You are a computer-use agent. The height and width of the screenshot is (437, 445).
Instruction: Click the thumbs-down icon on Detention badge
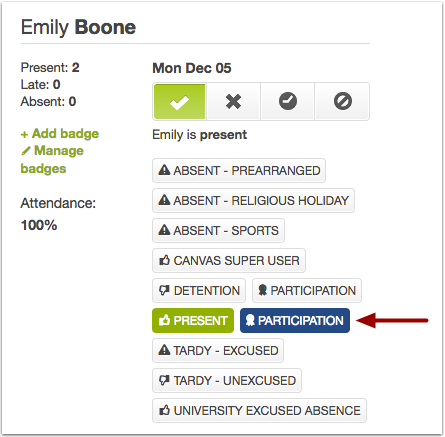point(164,290)
